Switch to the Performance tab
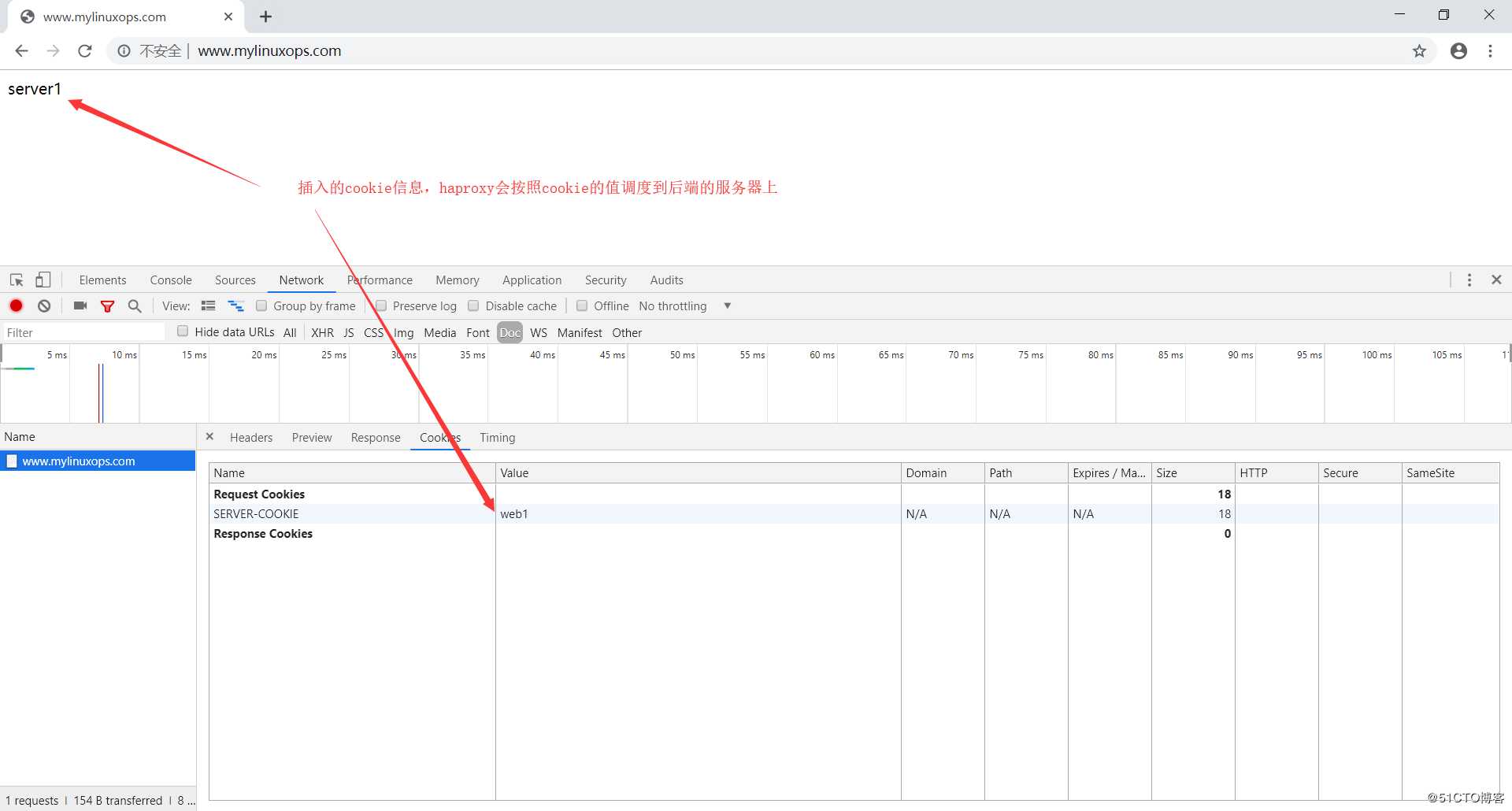 pyautogui.click(x=380, y=280)
